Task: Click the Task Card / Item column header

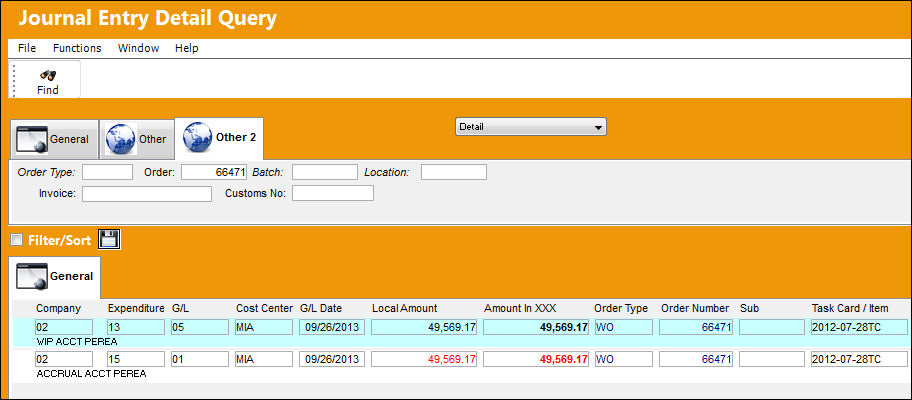Action: [850, 309]
